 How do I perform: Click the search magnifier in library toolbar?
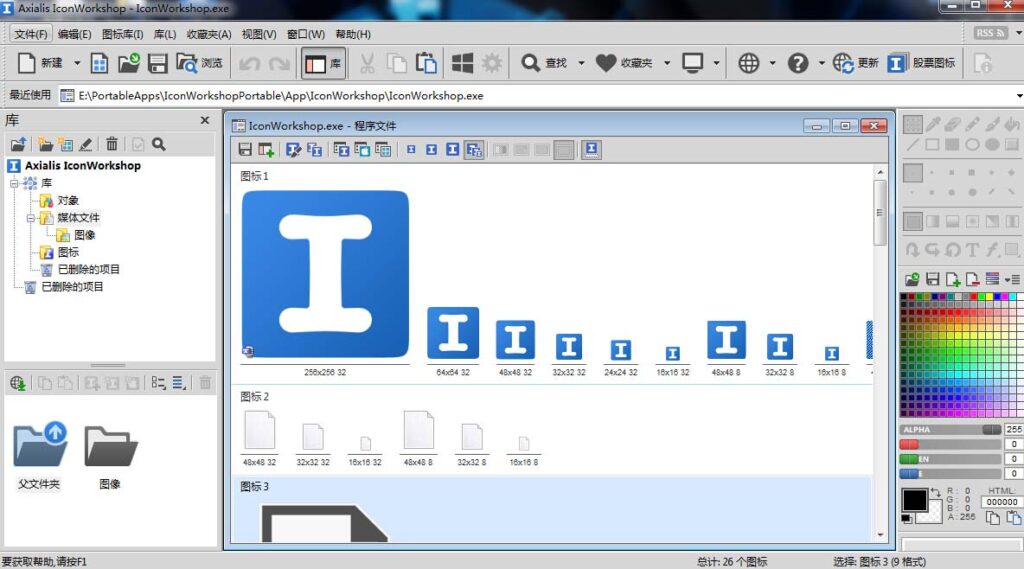click(x=159, y=144)
